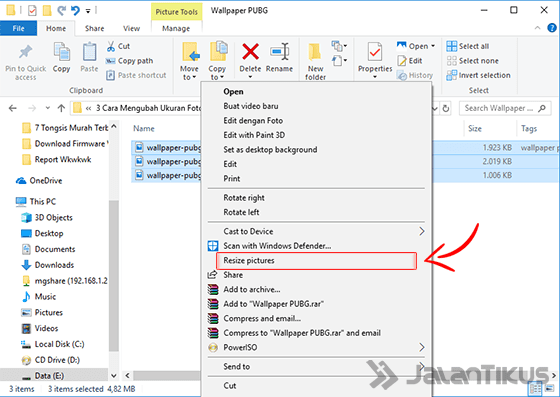Screen dimensions: 560x397
Task: Click the Up one level arrow
Action: click(x=61, y=108)
